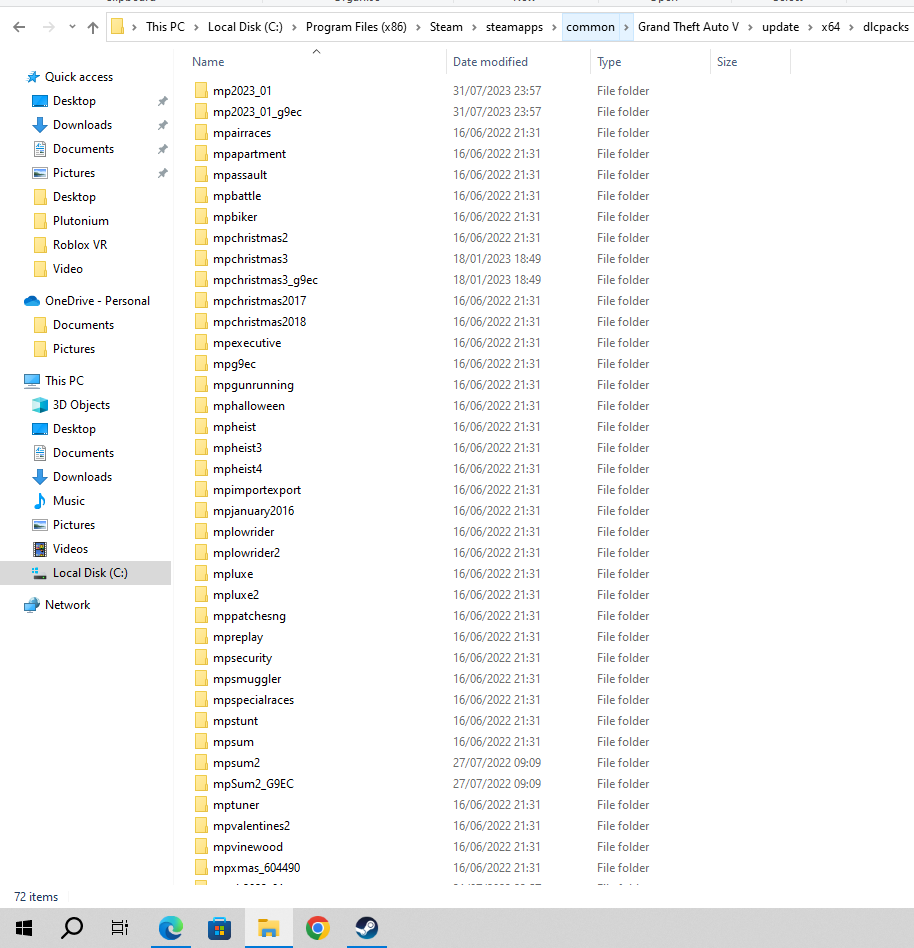Screen dimensions: 914x948
Task: Sort by Type column header
Action: pos(609,62)
